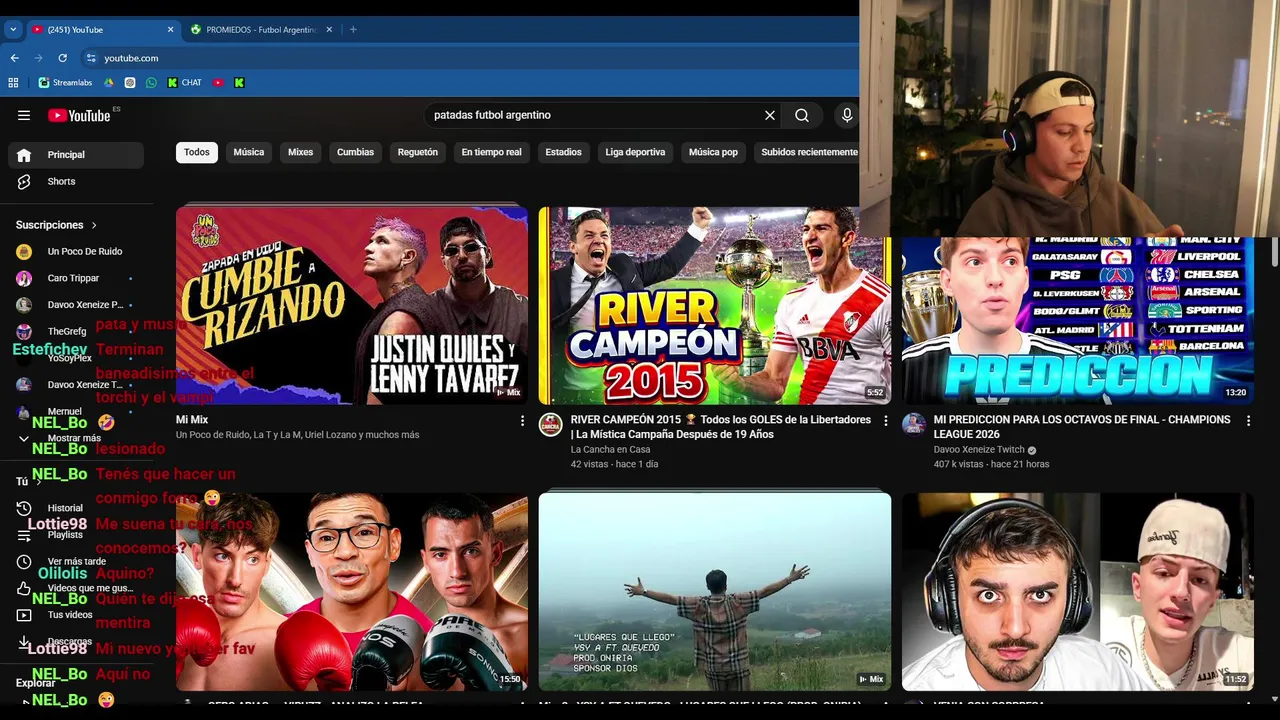
Task: Select the Liga deportiva chip
Action: (635, 152)
